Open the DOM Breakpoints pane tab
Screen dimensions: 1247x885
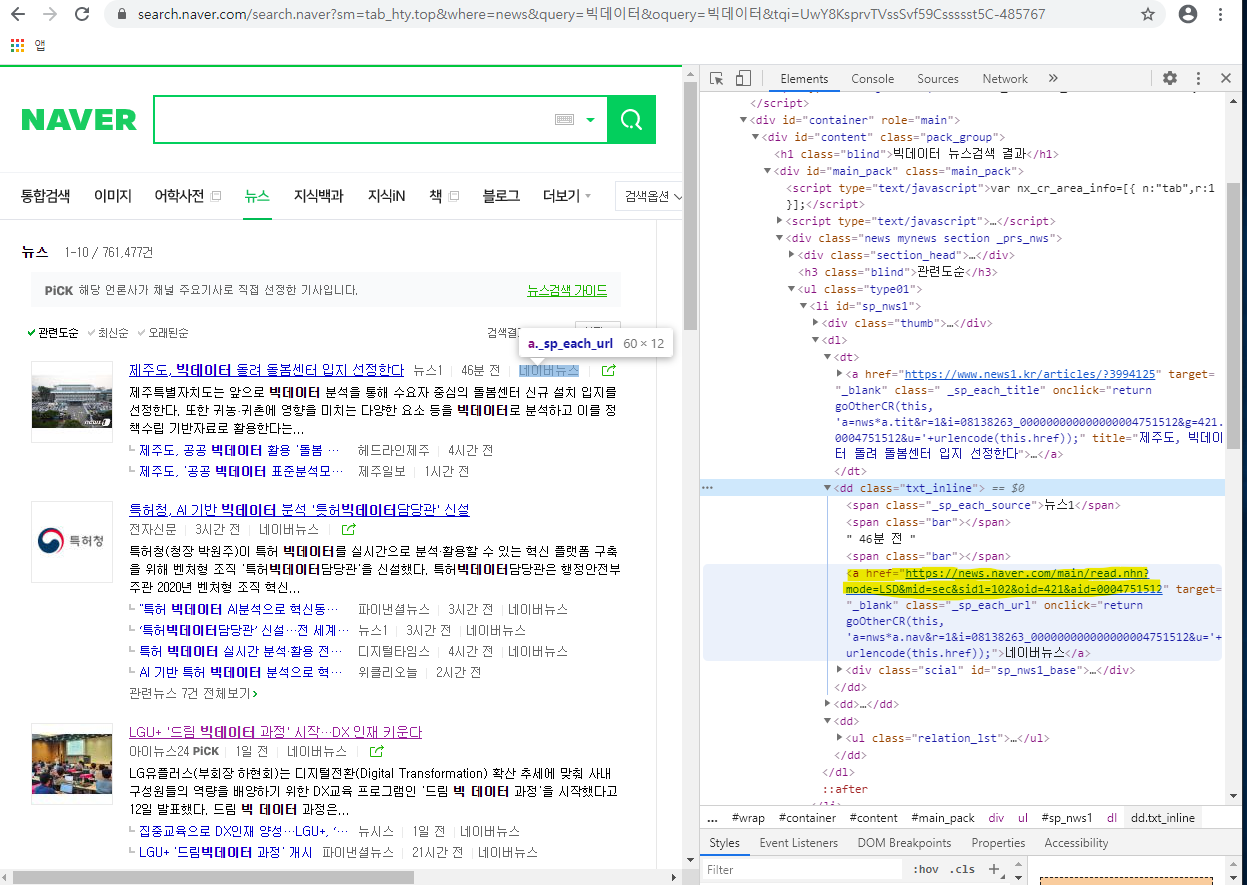click(x=904, y=843)
